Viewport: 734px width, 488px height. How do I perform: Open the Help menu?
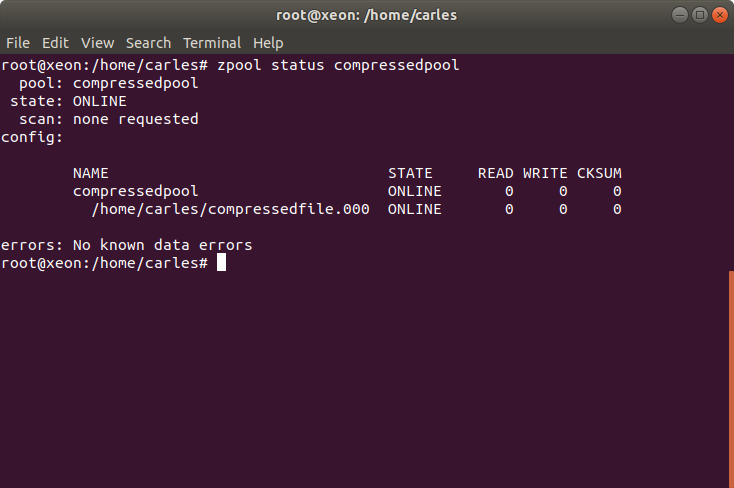tap(268, 43)
